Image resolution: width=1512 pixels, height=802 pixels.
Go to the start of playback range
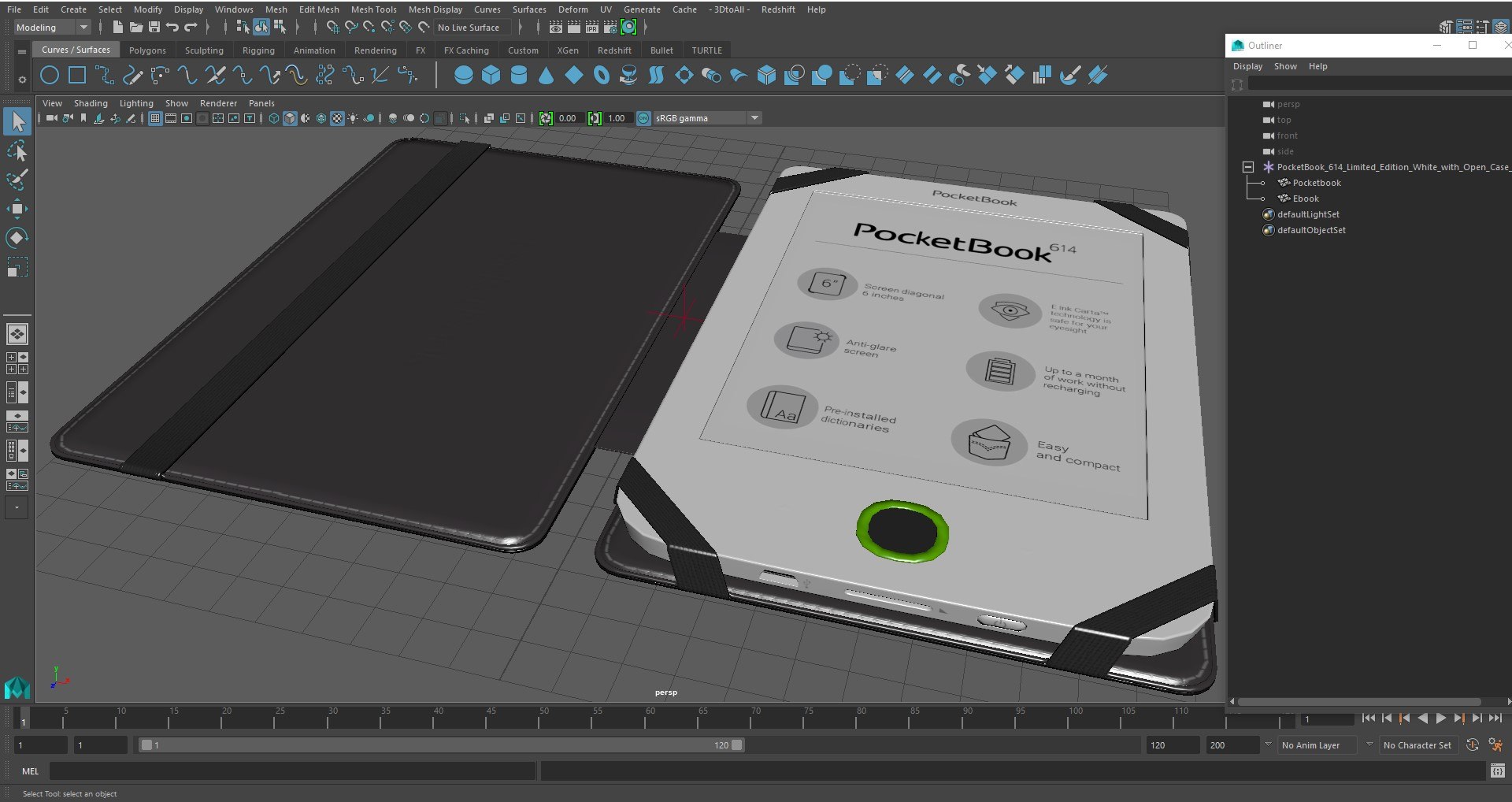click(1369, 718)
